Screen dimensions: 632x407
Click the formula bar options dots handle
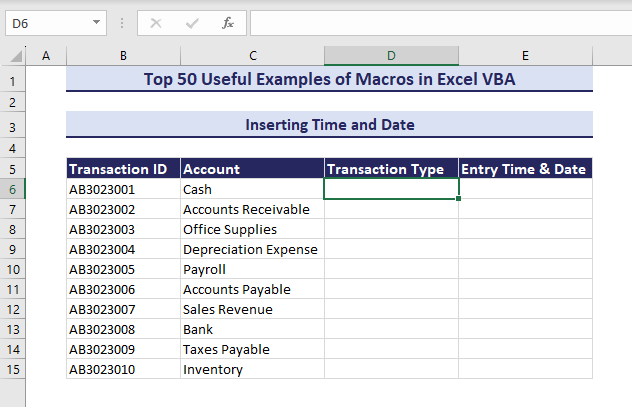point(122,22)
